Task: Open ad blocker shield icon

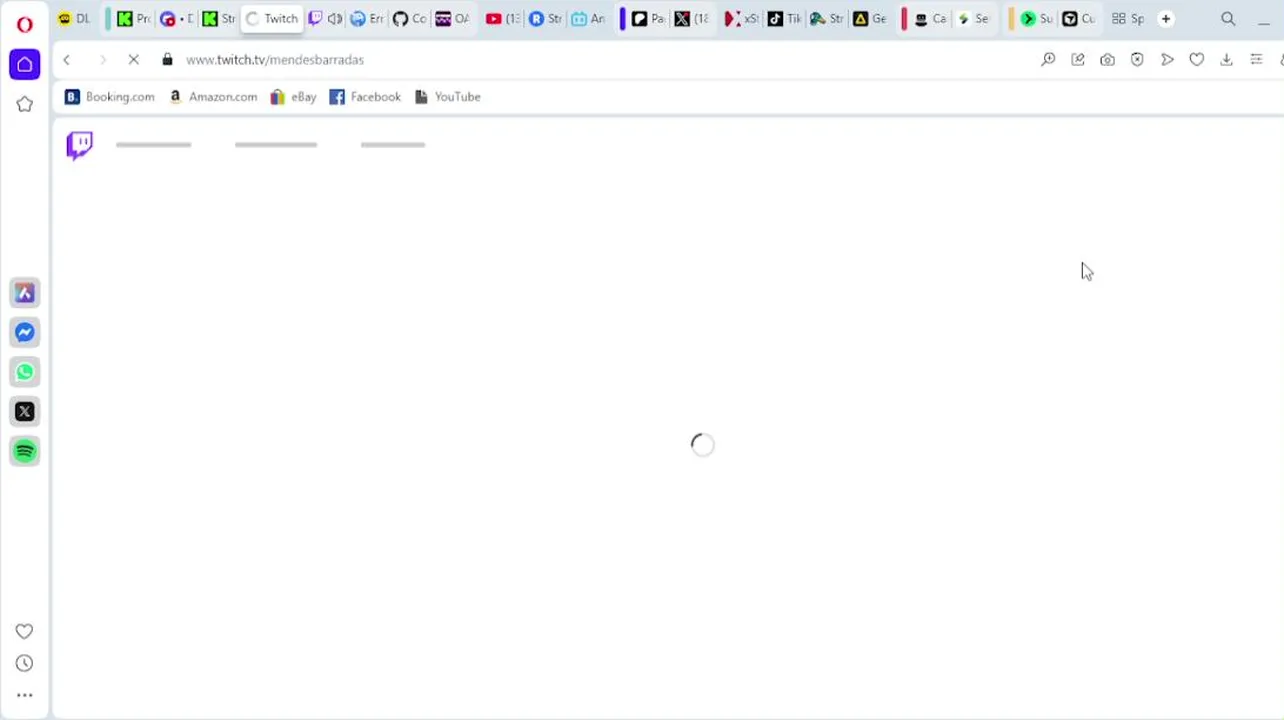Action: pyautogui.click(x=1137, y=60)
